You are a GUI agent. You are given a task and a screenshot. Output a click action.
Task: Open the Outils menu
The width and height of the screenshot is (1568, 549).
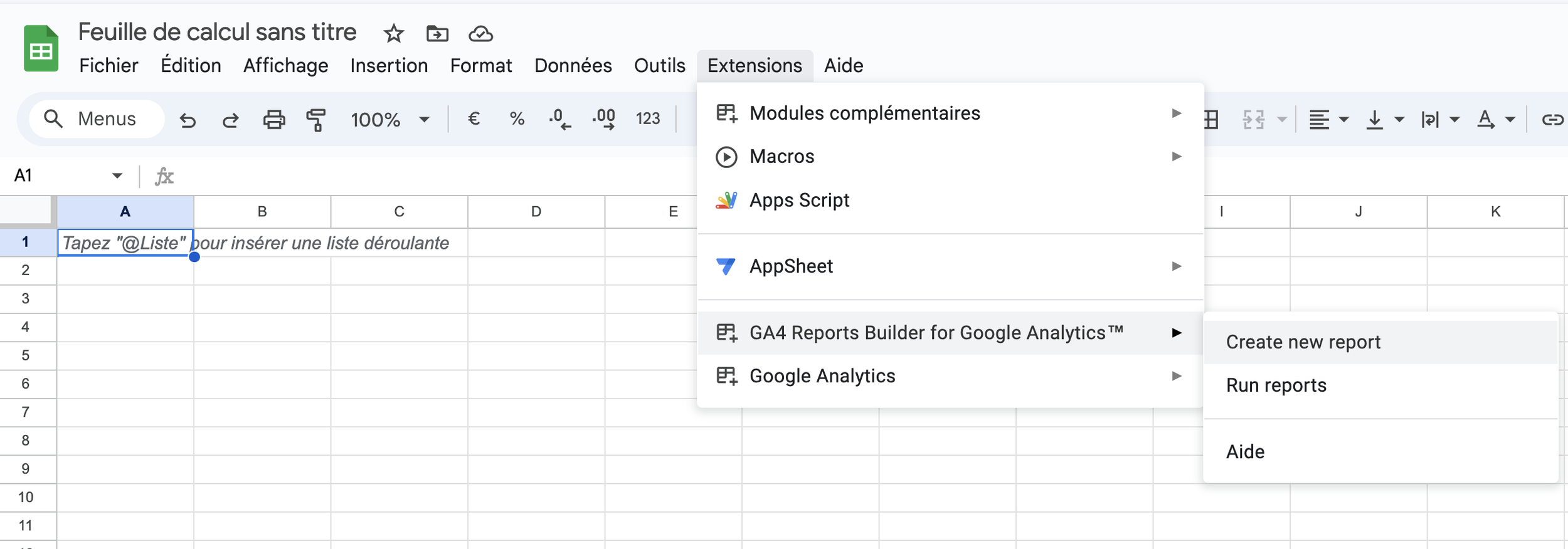coord(659,66)
